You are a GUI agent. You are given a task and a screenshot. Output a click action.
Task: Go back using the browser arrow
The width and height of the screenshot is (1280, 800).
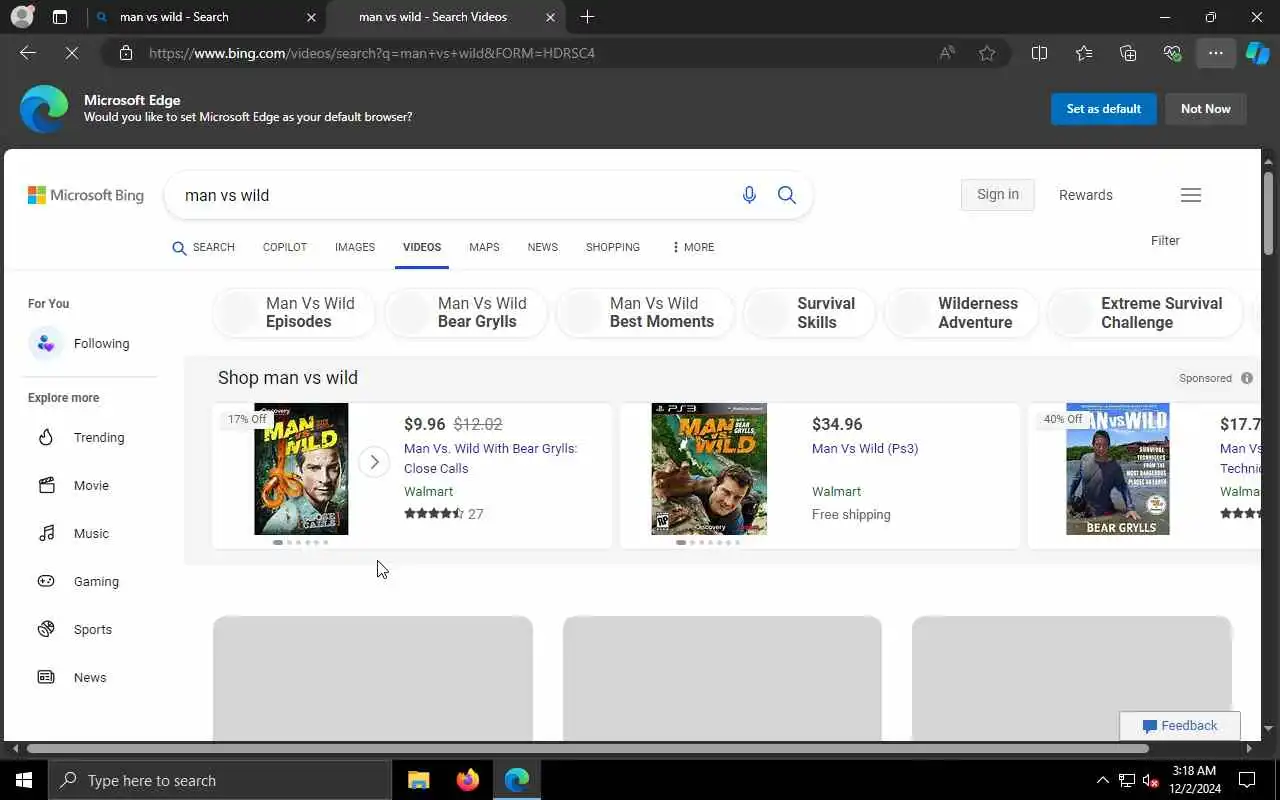point(28,53)
